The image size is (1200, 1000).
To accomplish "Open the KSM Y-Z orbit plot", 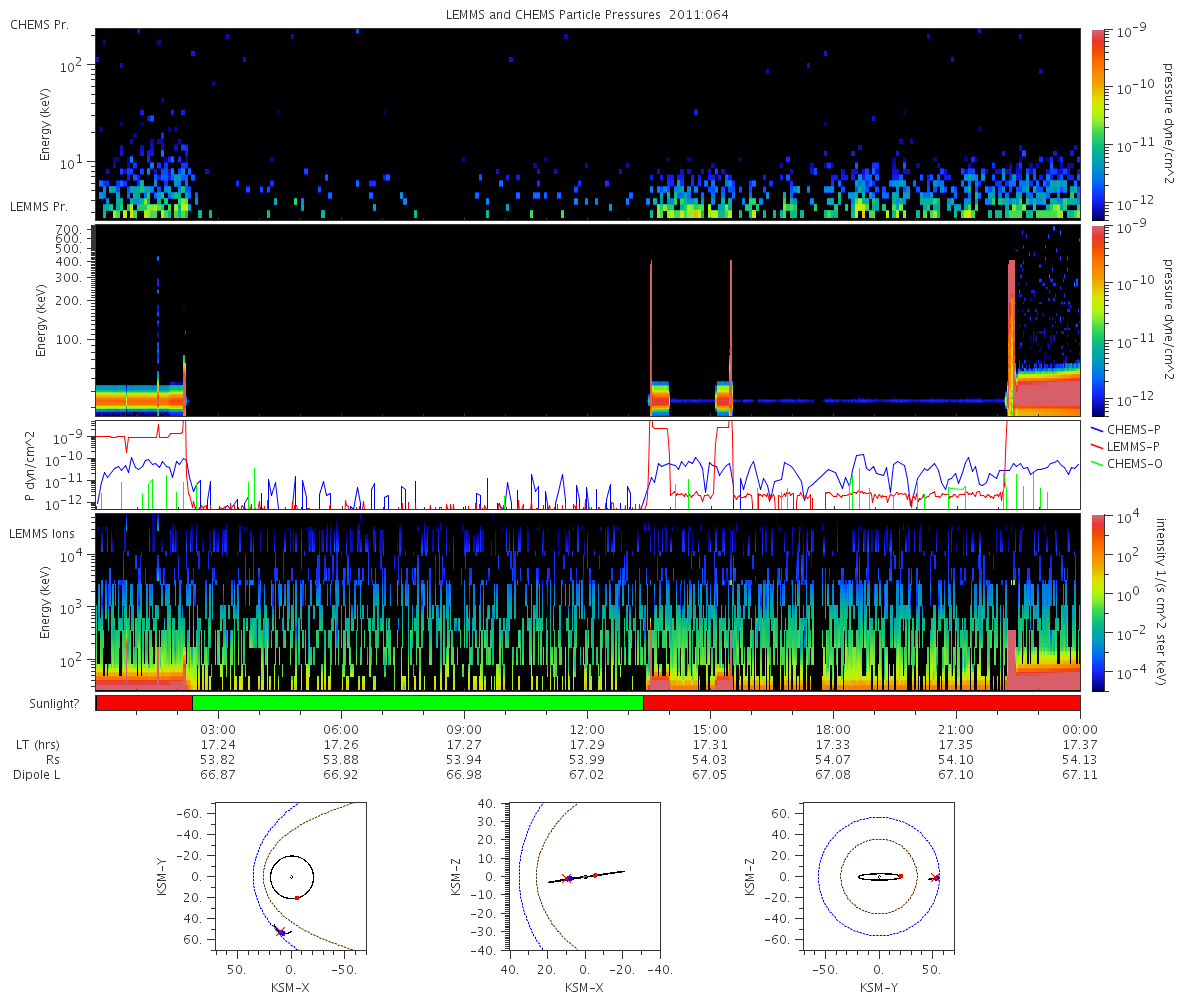I will pyautogui.click(x=879, y=876).
